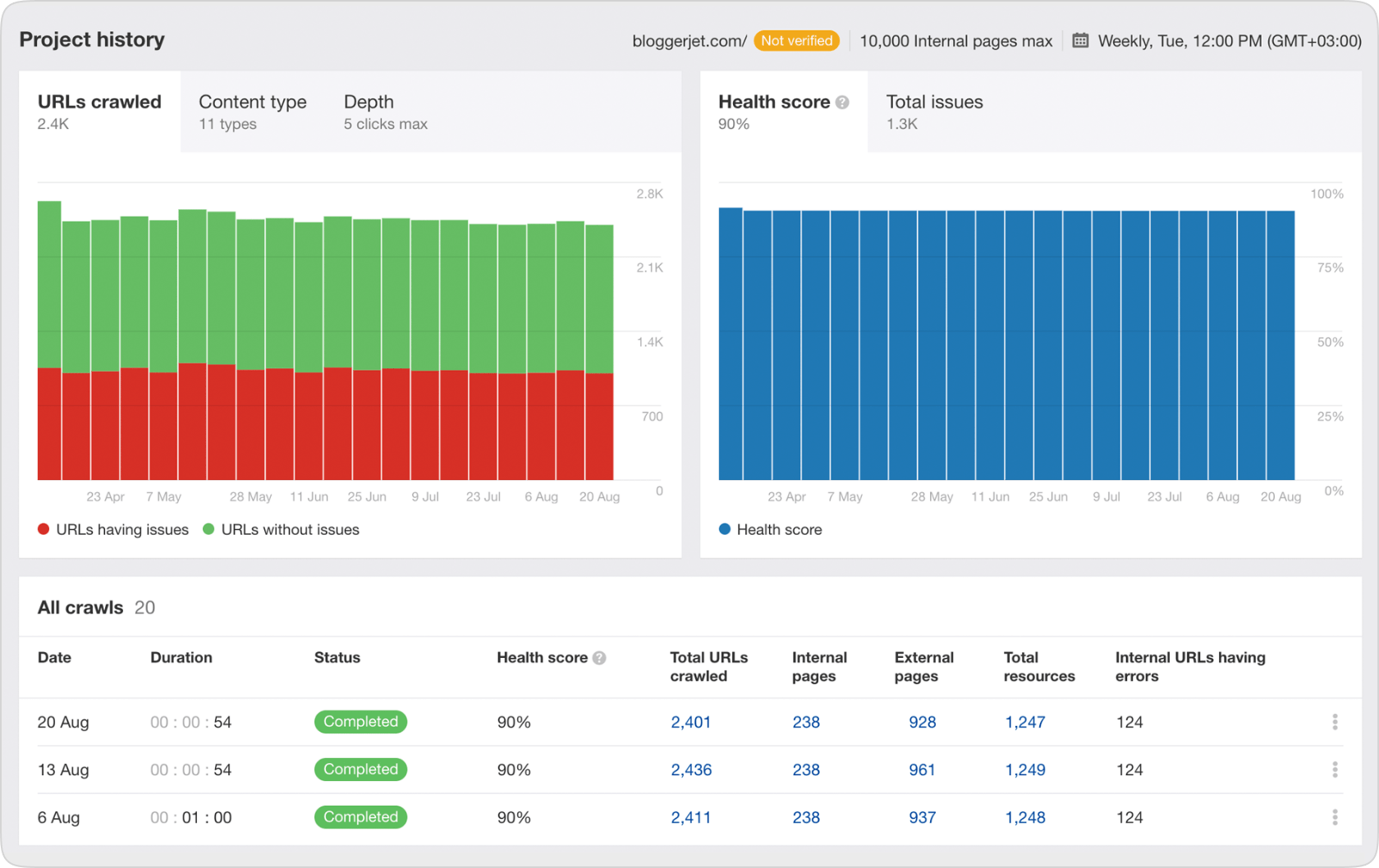Screen dimensions: 1379x868
Task: Toggle URLs having issues legend item
Action: pyautogui.click(x=121, y=530)
